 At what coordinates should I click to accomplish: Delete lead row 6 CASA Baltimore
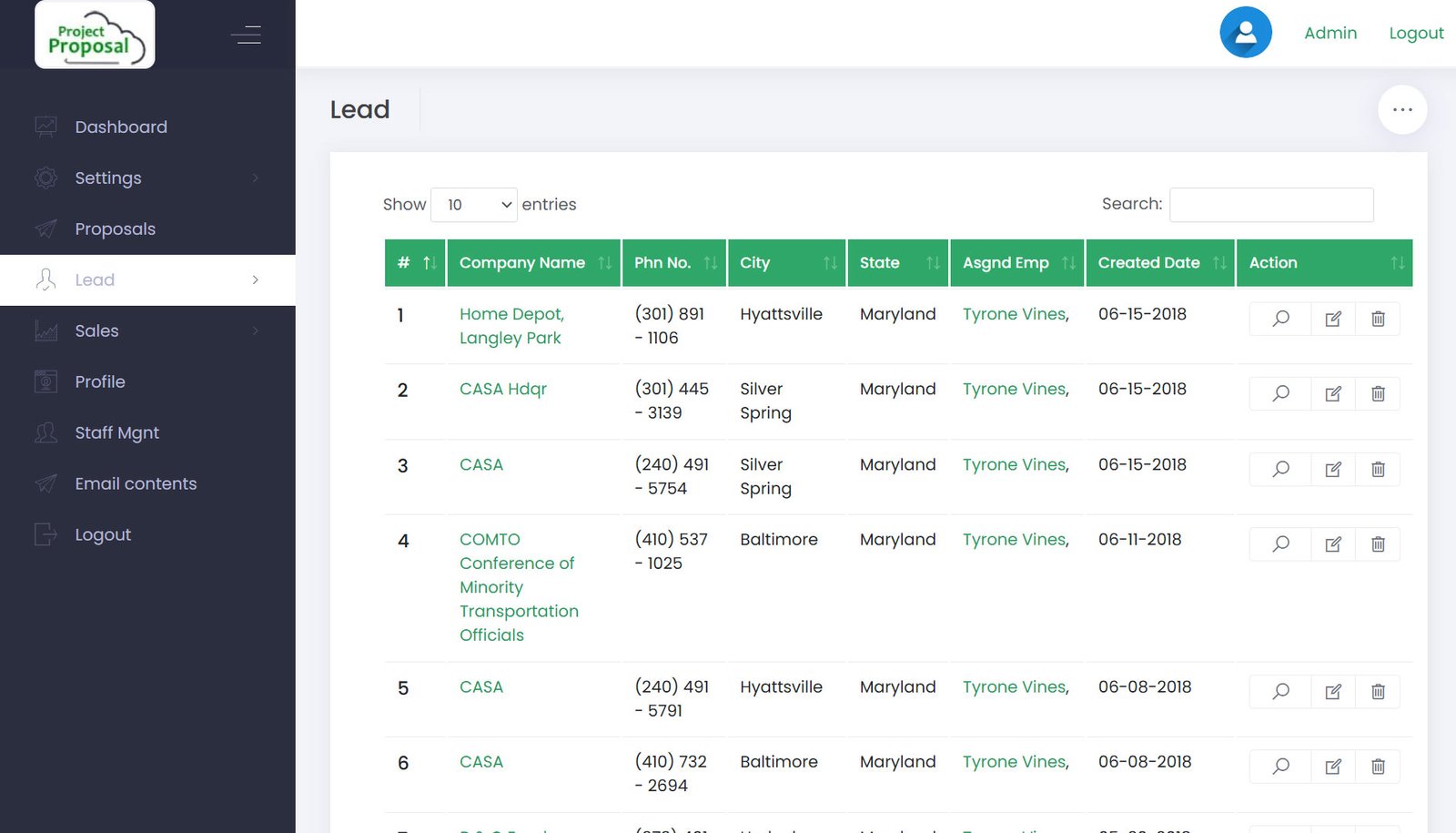(x=1378, y=767)
